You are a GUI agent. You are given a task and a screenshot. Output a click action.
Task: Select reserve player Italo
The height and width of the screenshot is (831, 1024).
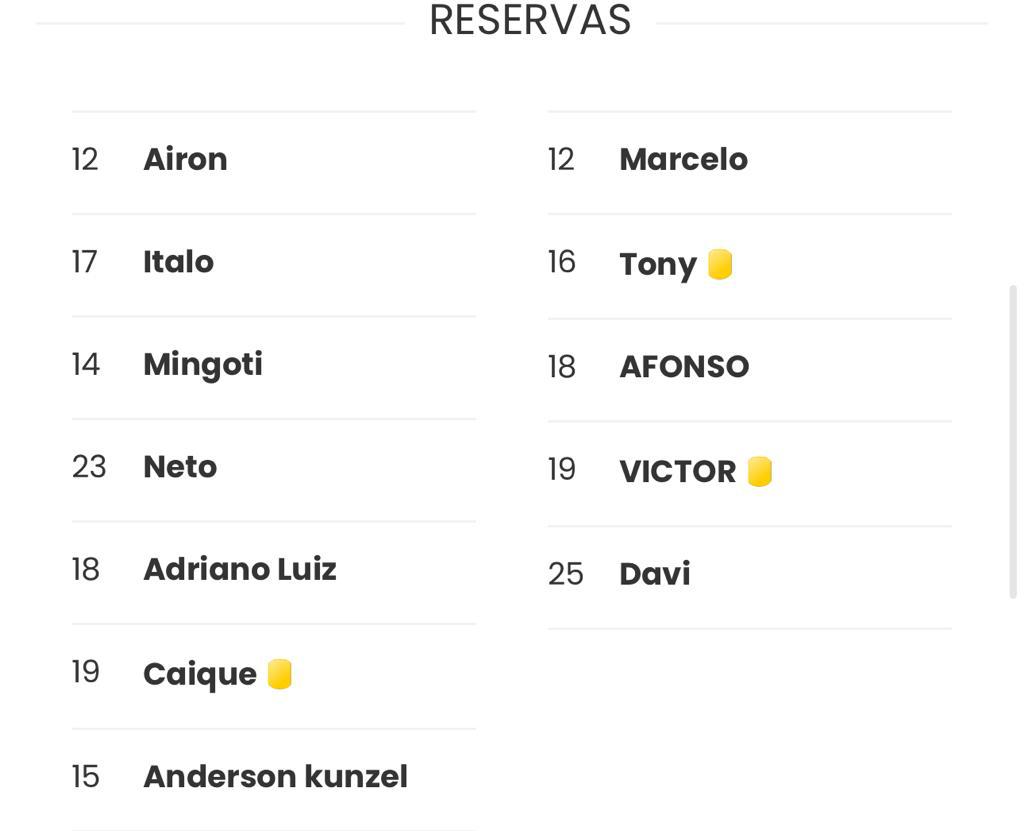point(178,262)
